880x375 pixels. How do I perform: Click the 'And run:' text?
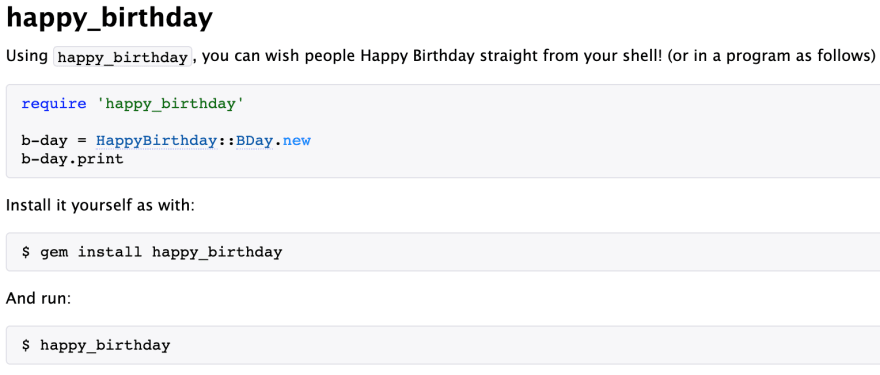coord(39,298)
